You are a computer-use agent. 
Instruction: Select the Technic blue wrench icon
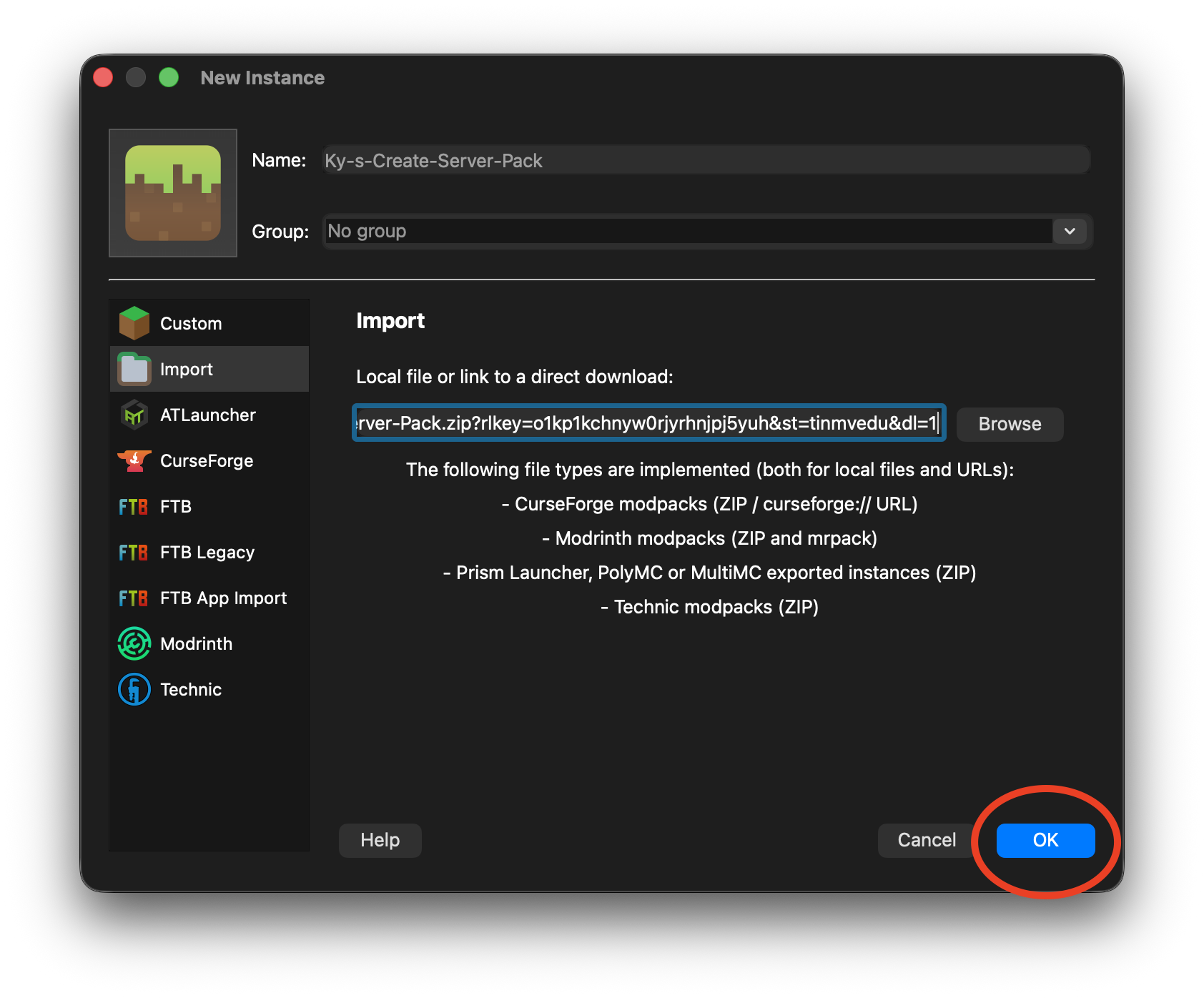(x=134, y=689)
